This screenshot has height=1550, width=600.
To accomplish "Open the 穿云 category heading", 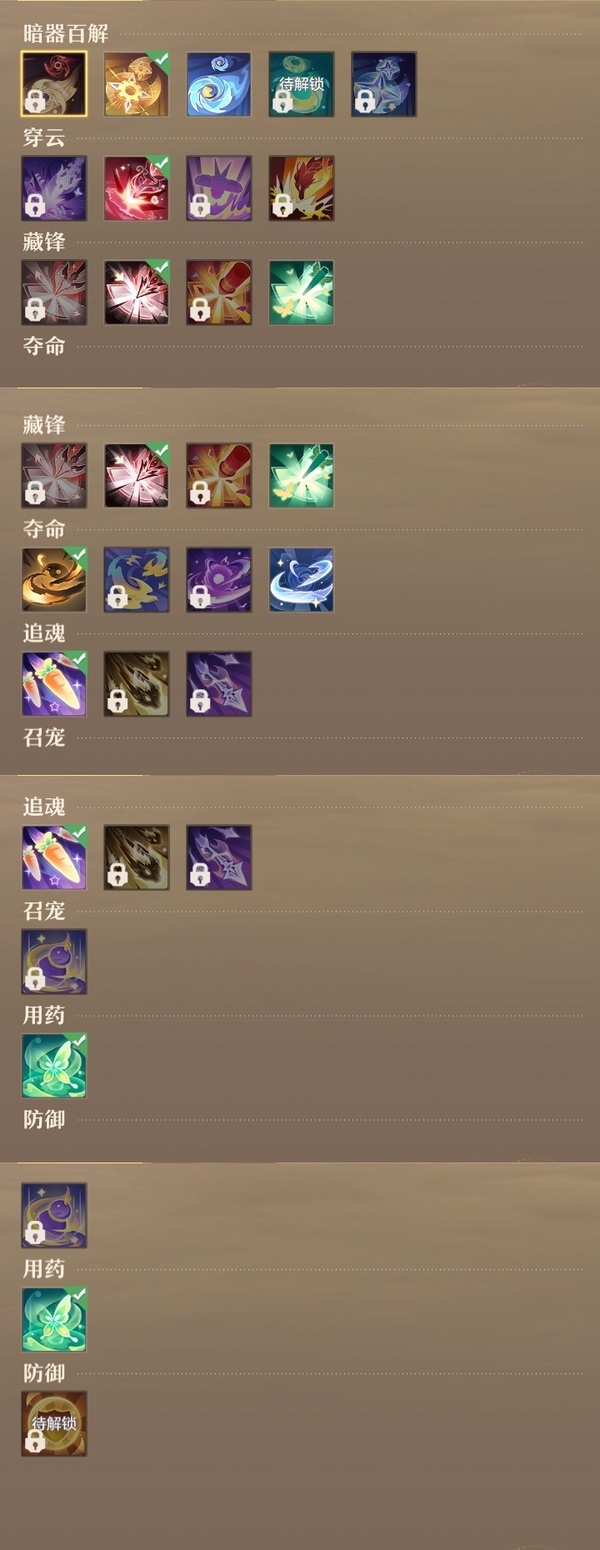I will pyautogui.click(x=44, y=137).
